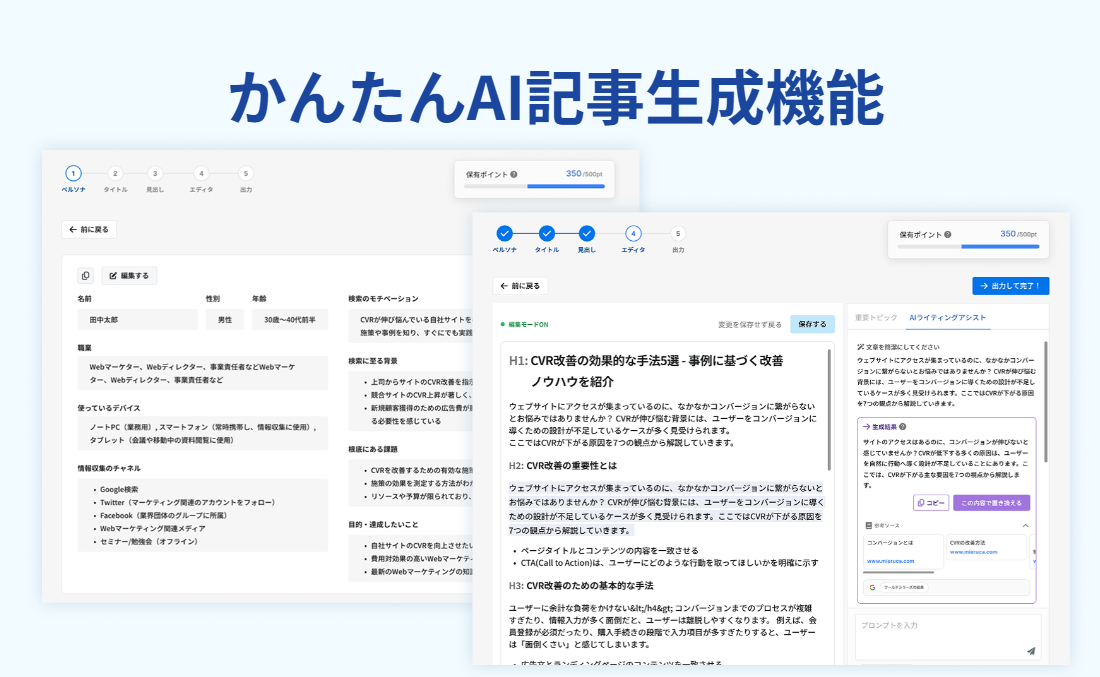Screen dimensions: 1100x677
Task: Click bullet ページタイトルとコンテンツの内容を一致させる
Action: pyautogui.click(x=609, y=551)
